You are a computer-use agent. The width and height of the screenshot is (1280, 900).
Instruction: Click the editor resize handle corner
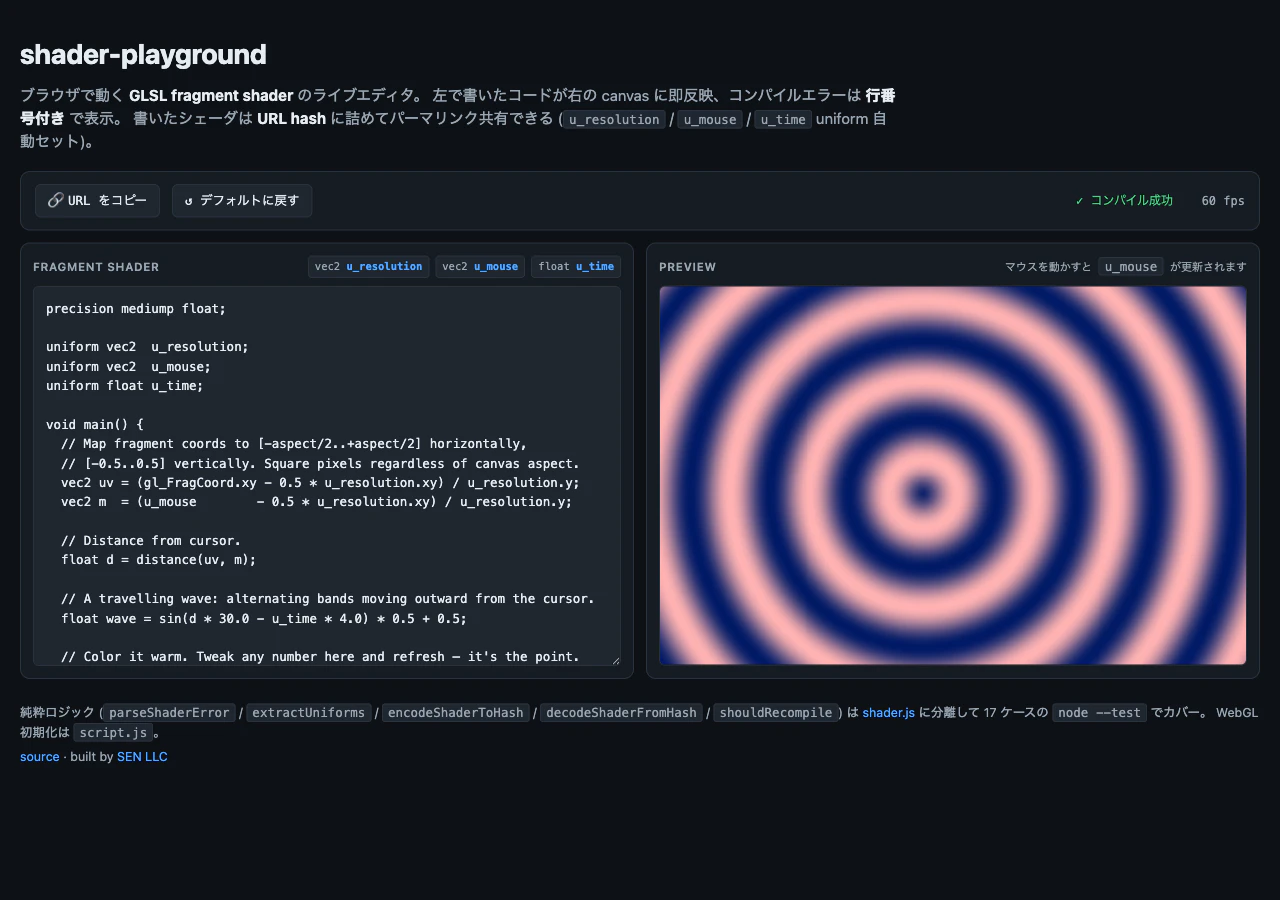pyautogui.click(x=615, y=660)
